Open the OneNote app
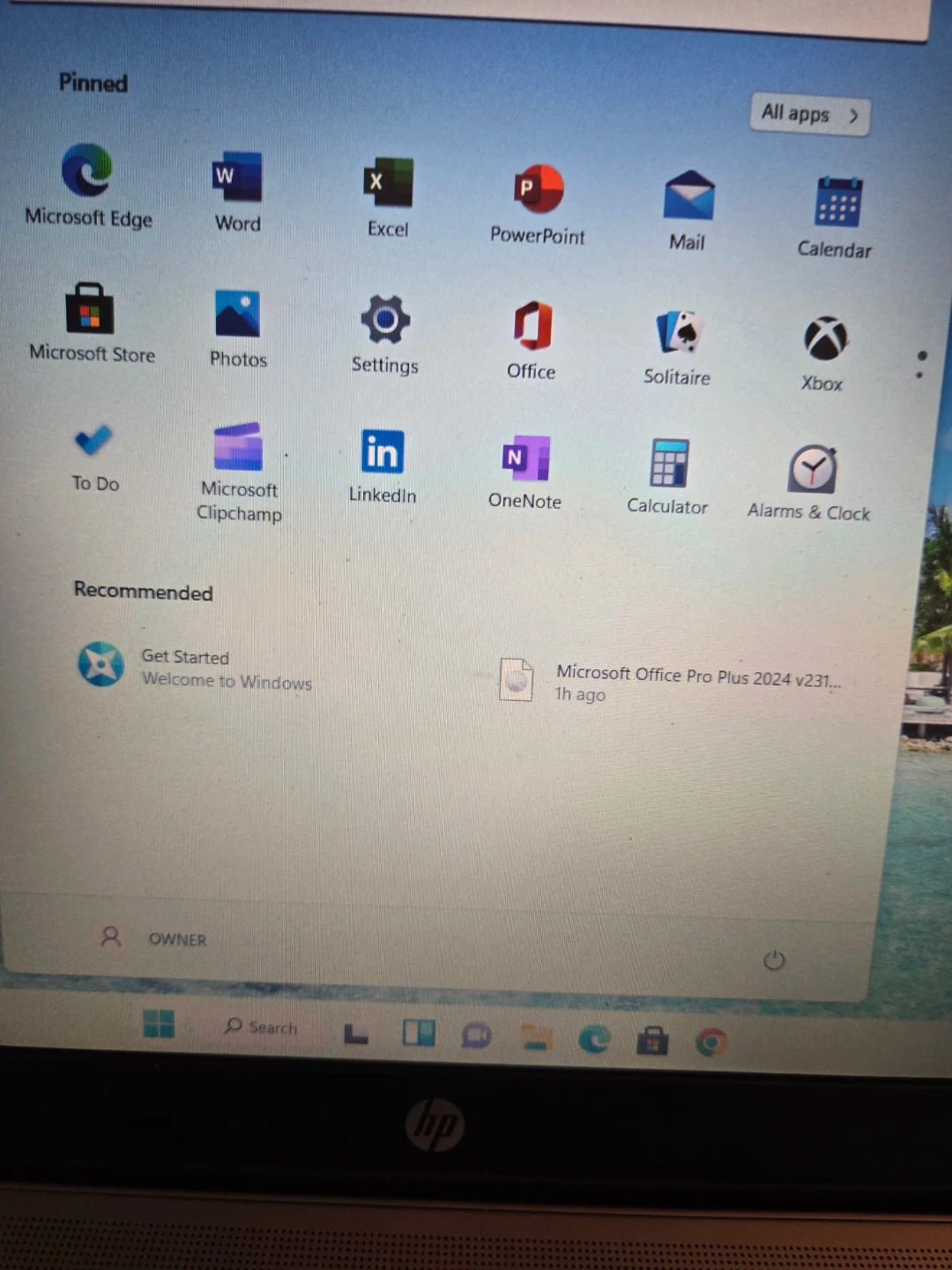The height and width of the screenshot is (1270, 952). [x=525, y=459]
